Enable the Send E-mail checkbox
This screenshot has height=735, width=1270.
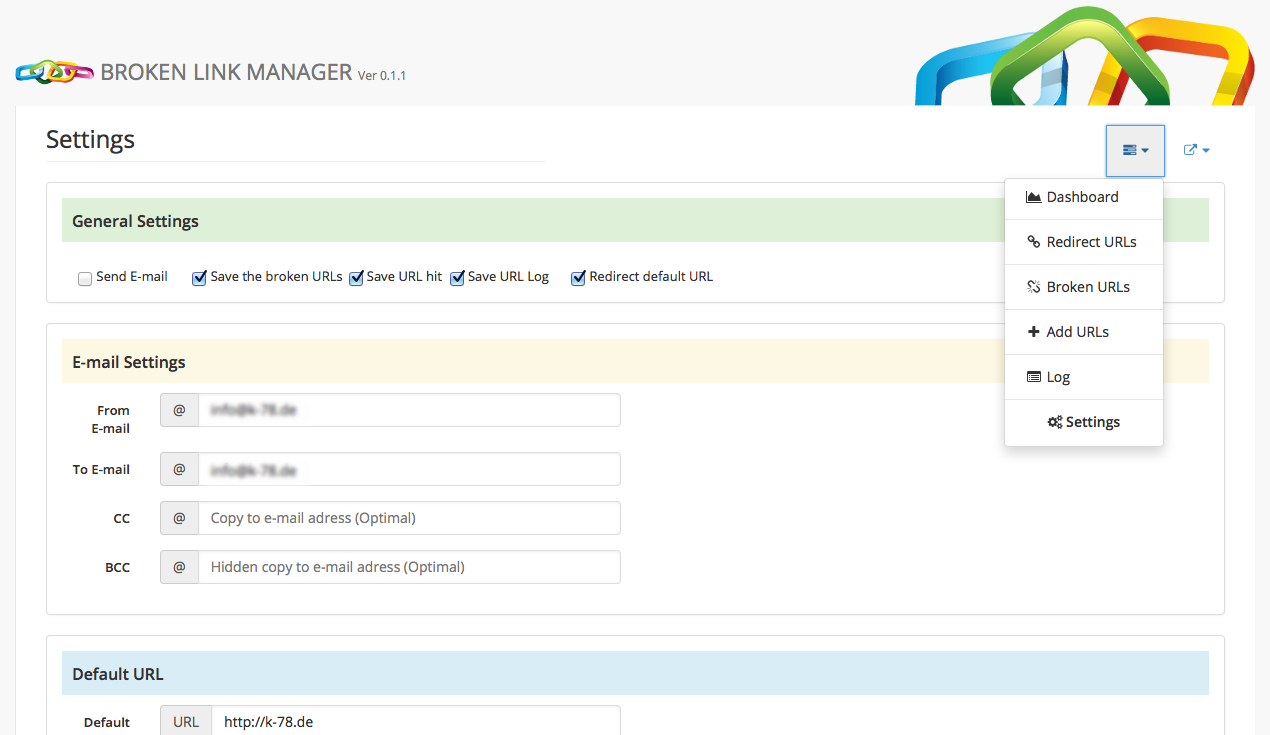tap(85, 278)
